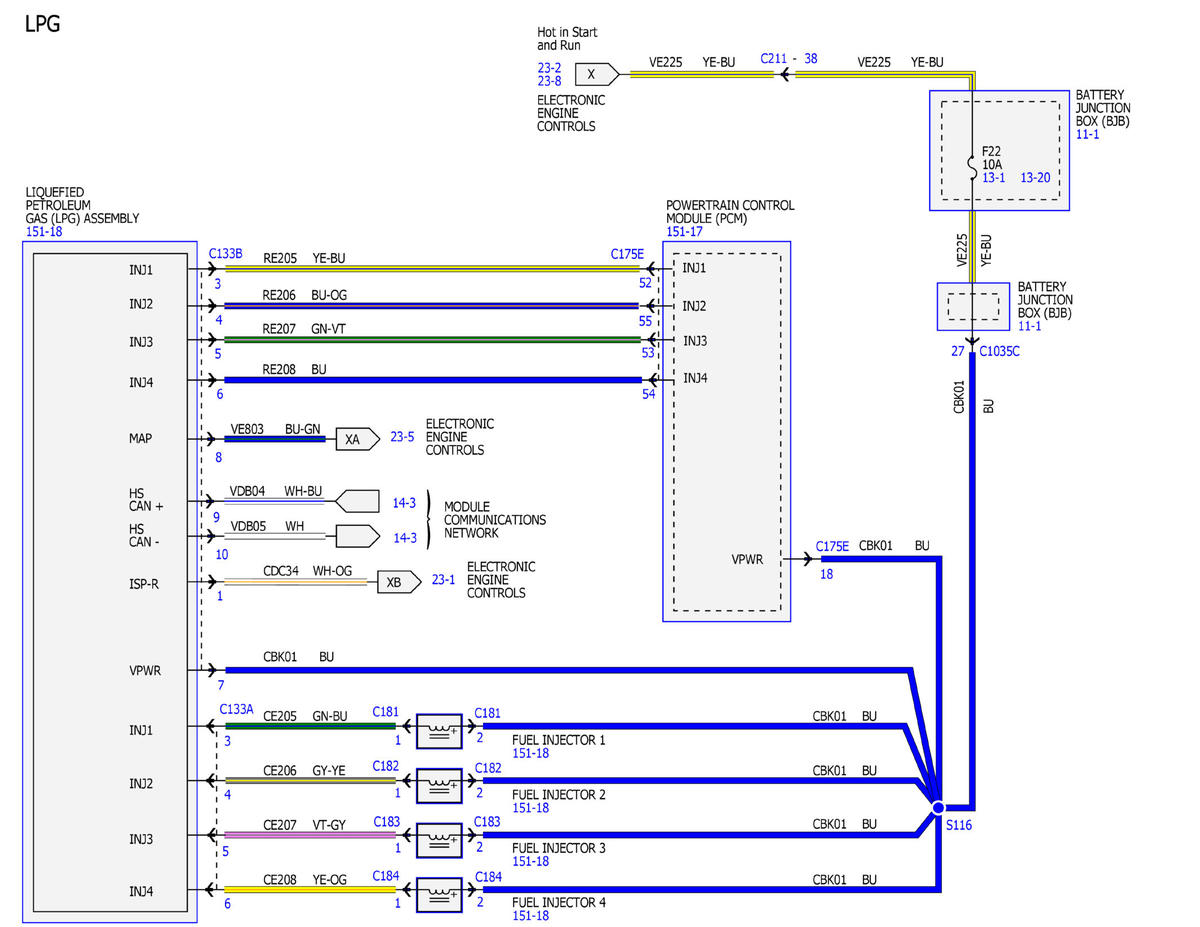Click connector label C133A
This screenshot has width=1200, height=927.
[237, 709]
